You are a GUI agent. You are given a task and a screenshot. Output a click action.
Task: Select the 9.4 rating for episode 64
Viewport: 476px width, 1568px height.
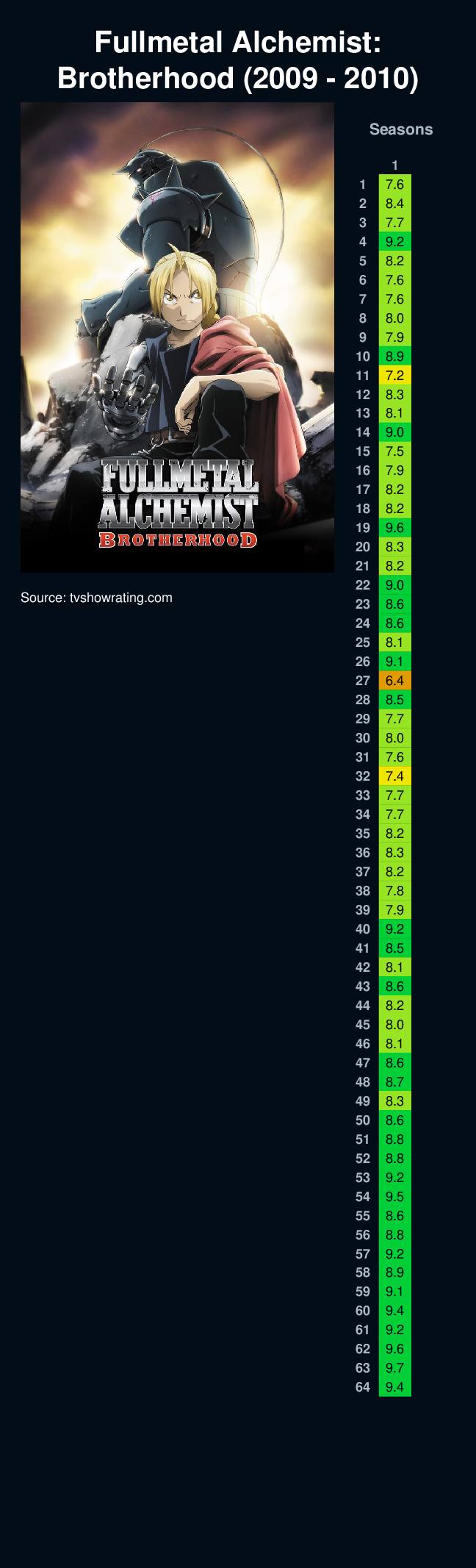[394, 1387]
